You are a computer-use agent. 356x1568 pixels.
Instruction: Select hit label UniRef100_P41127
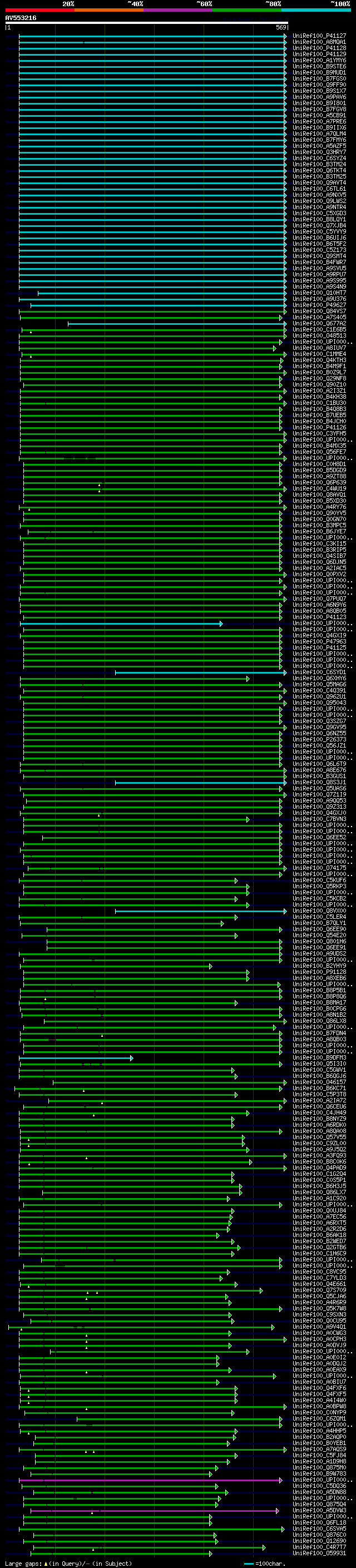click(x=319, y=36)
